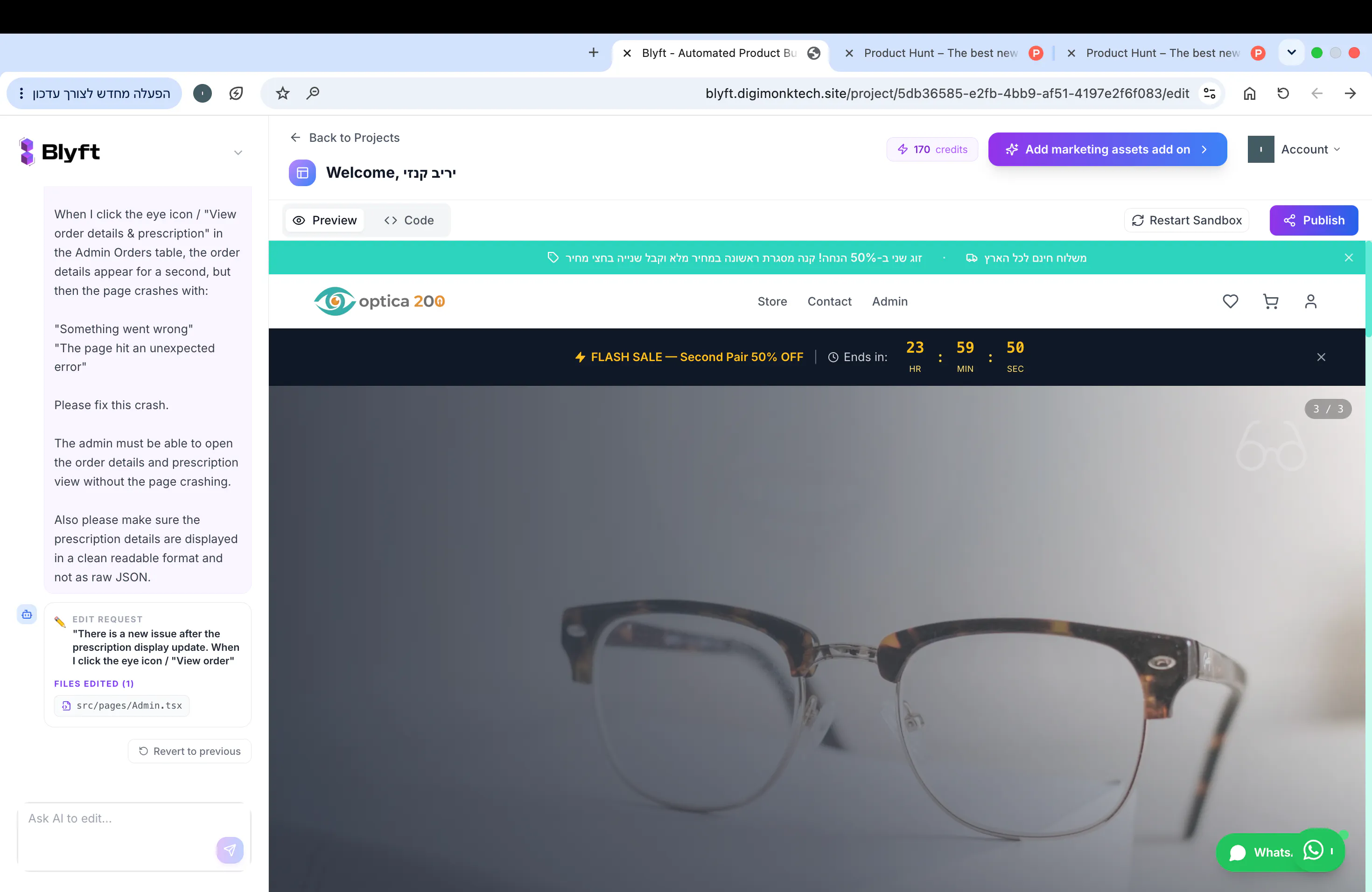
Task: Revert to previous version
Action: tap(189, 751)
